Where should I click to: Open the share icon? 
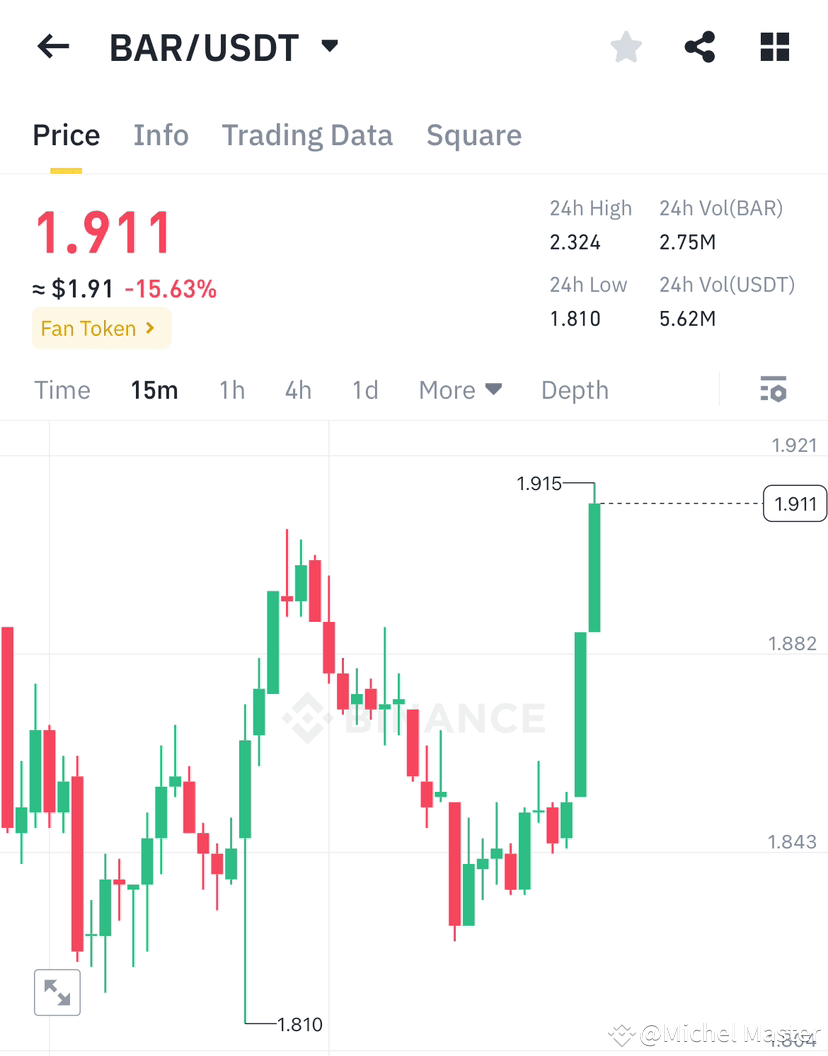pos(700,47)
